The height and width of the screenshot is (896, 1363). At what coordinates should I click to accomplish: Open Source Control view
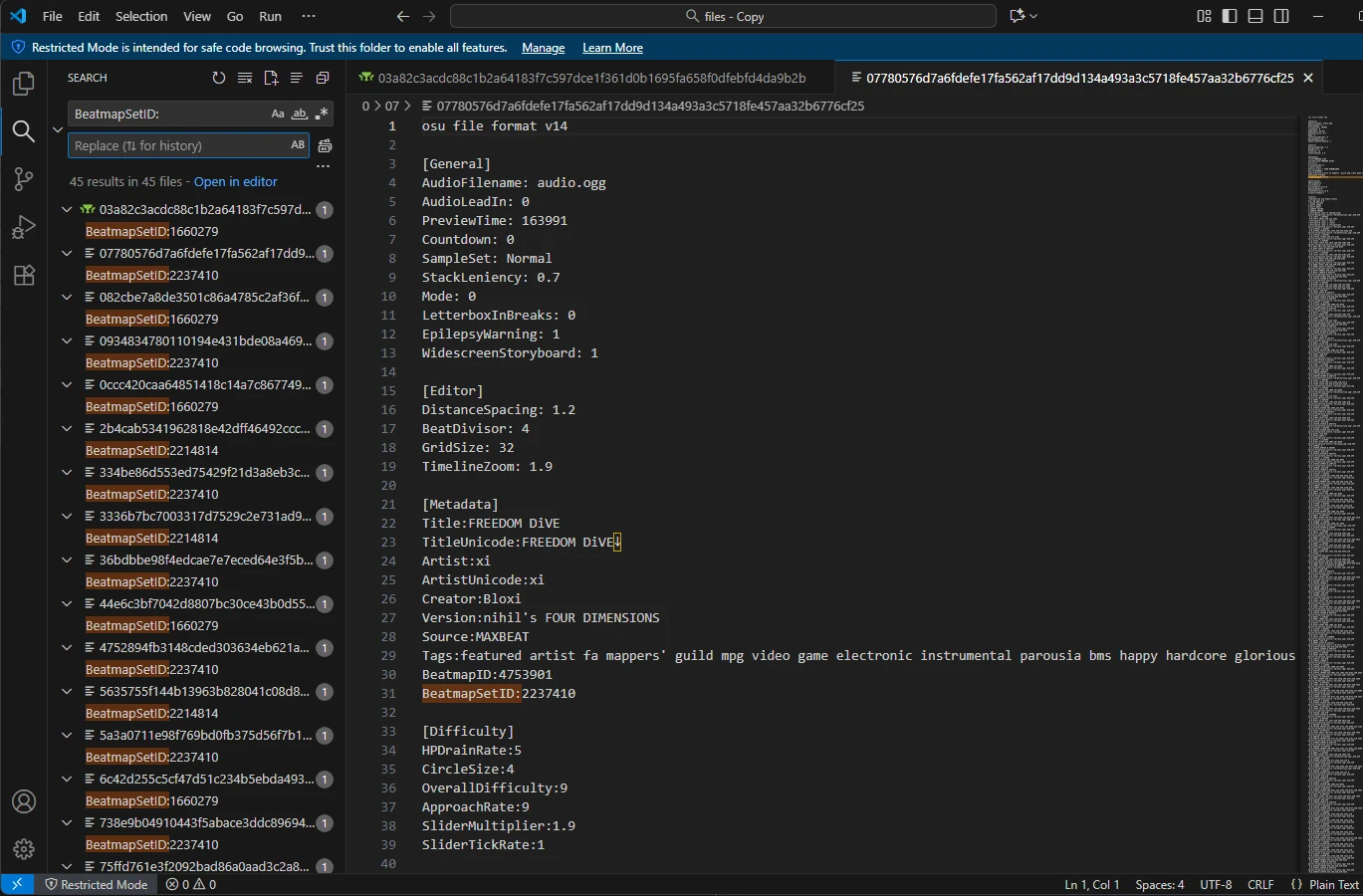(x=24, y=179)
